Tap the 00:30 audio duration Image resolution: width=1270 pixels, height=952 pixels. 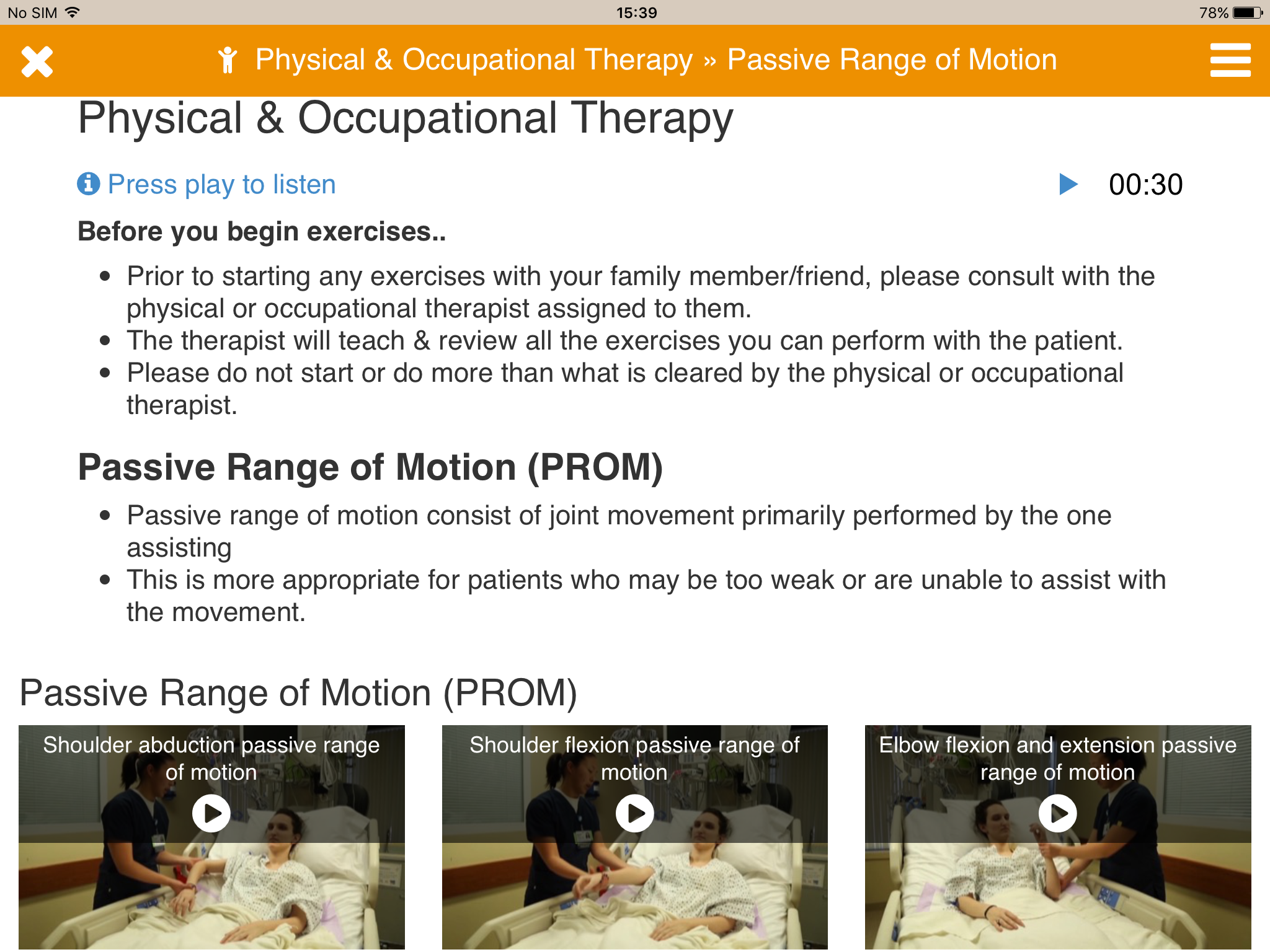[x=1145, y=185]
